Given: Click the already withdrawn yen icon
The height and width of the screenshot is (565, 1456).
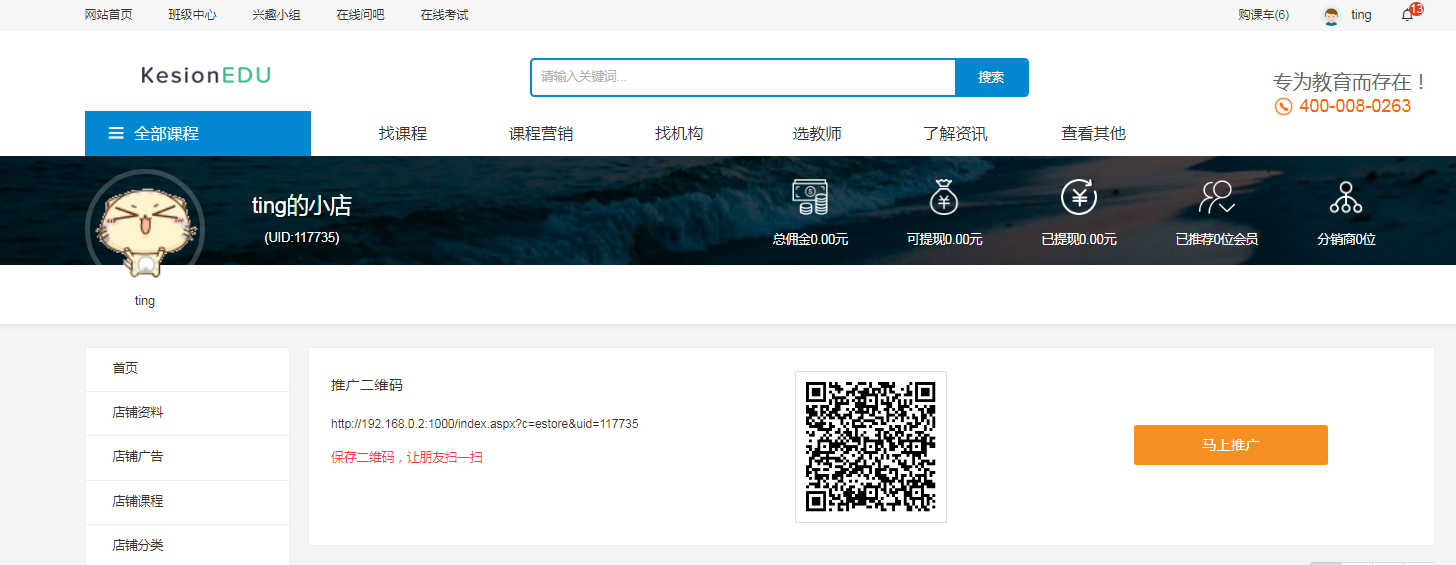Looking at the screenshot, I should [1078, 197].
